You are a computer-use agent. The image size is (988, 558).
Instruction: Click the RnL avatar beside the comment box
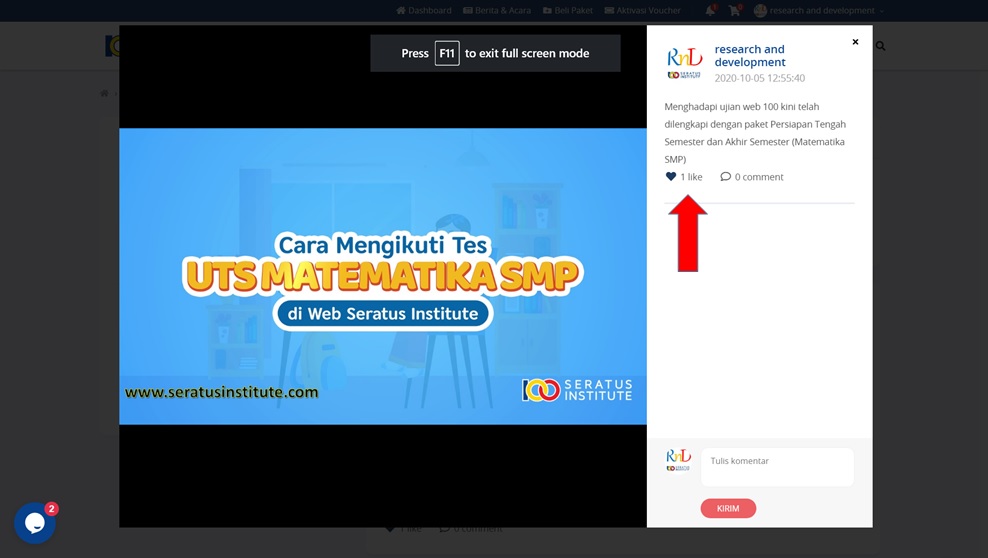point(679,460)
